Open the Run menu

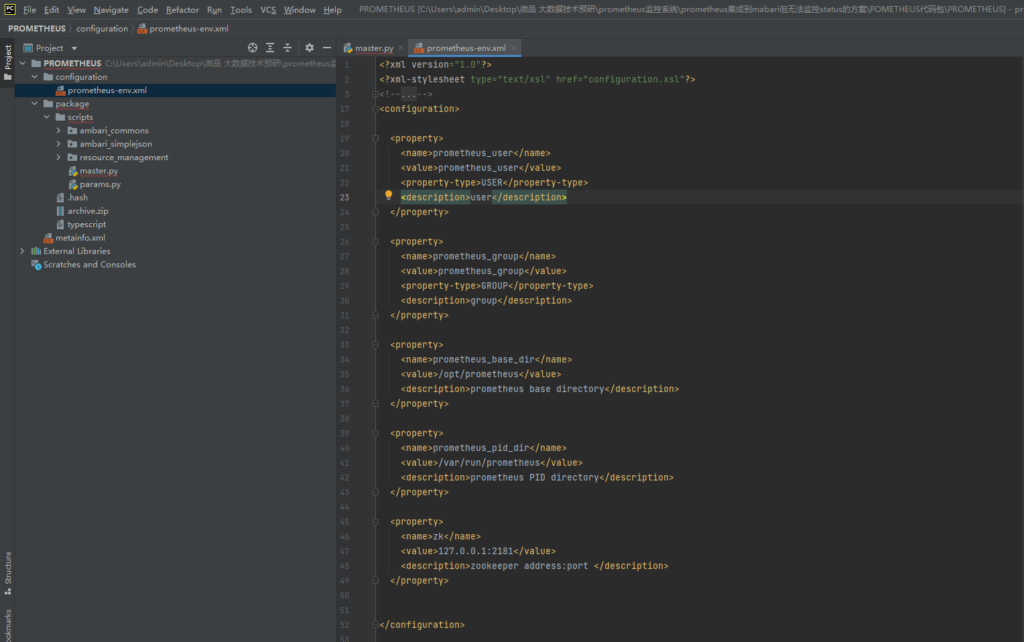pyautogui.click(x=214, y=10)
